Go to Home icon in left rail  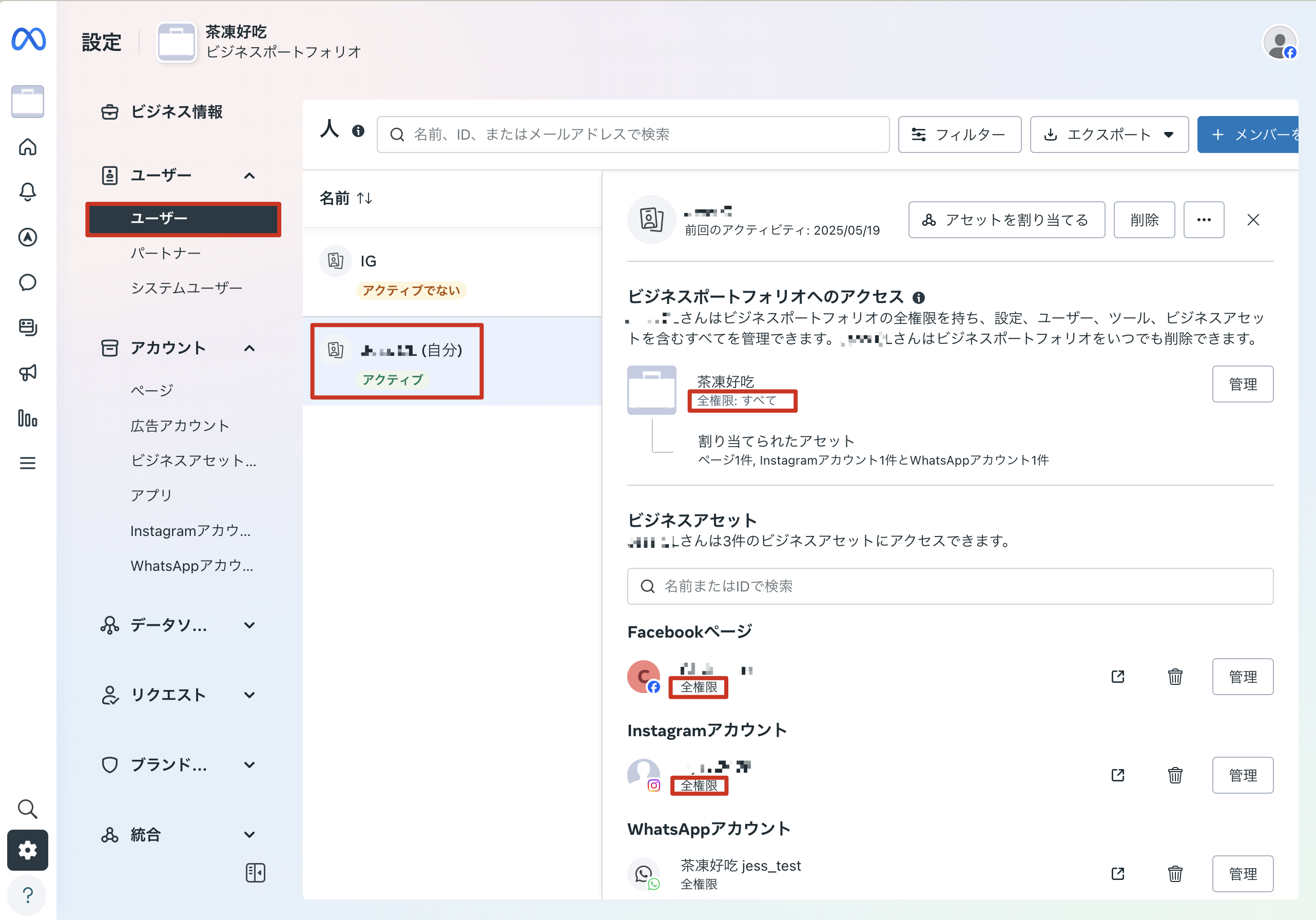28,147
